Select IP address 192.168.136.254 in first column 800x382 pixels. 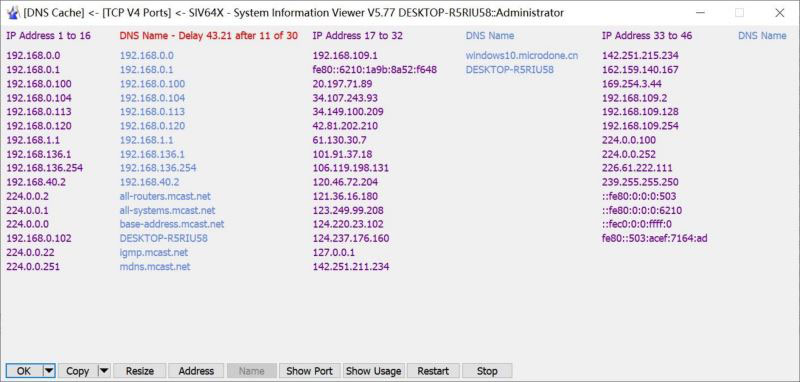[44, 168]
